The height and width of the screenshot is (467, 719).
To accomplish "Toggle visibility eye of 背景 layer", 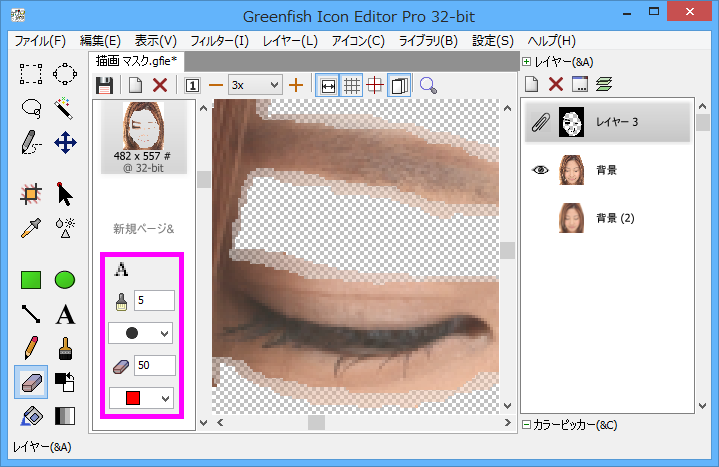I will tap(541, 170).
